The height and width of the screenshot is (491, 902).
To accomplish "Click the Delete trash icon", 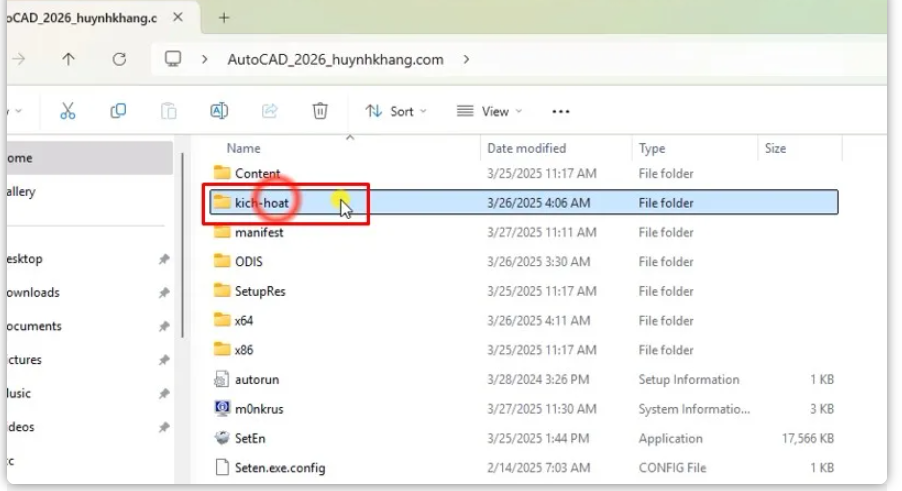I will (320, 111).
